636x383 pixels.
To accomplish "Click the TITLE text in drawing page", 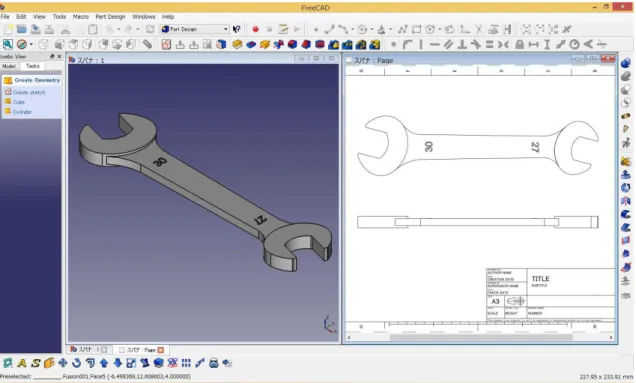I will pos(540,279).
